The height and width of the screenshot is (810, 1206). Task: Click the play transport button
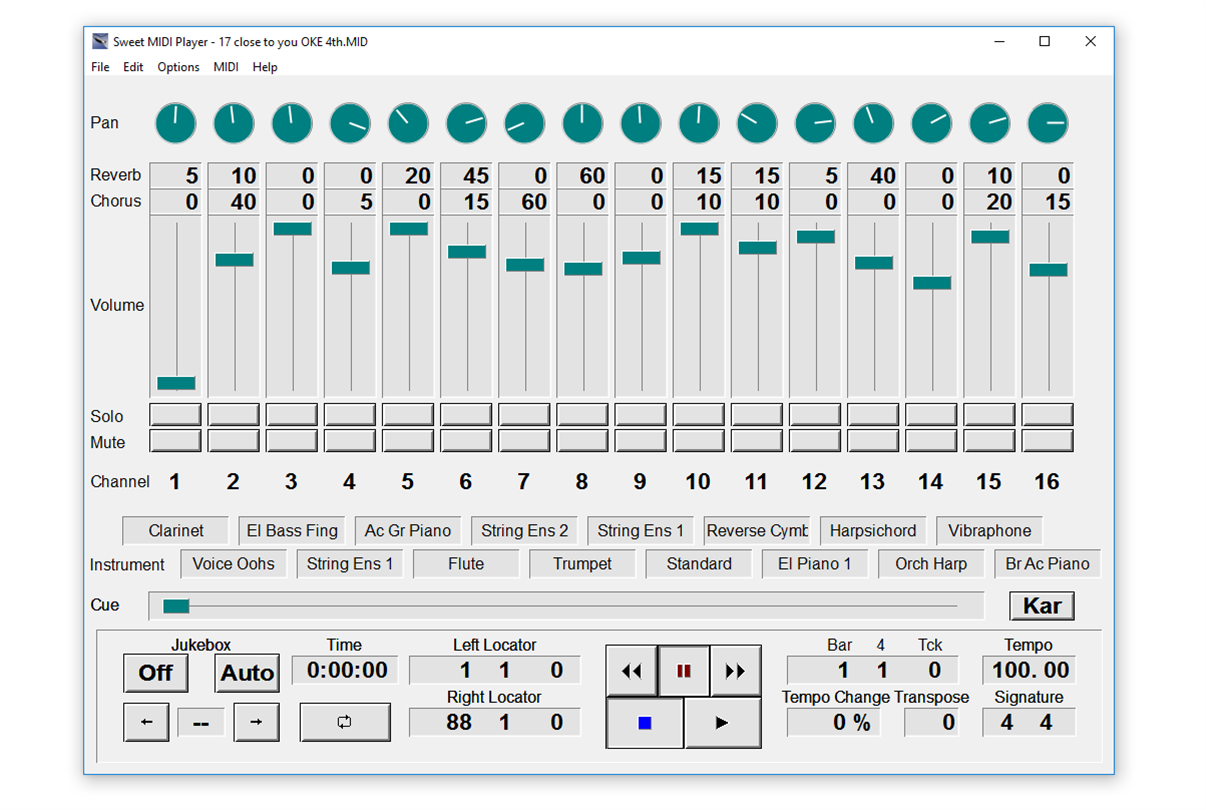click(x=723, y=723)
